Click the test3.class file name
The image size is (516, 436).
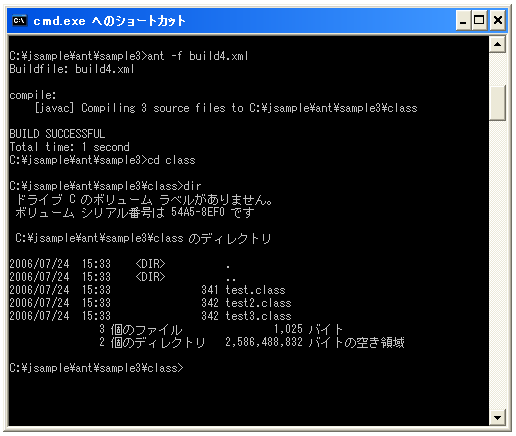258,316
